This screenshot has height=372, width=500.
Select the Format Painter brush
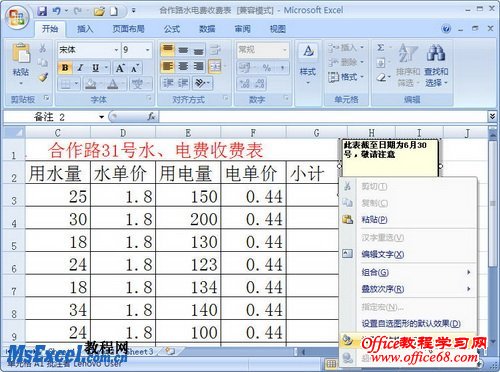click(43, 77)
